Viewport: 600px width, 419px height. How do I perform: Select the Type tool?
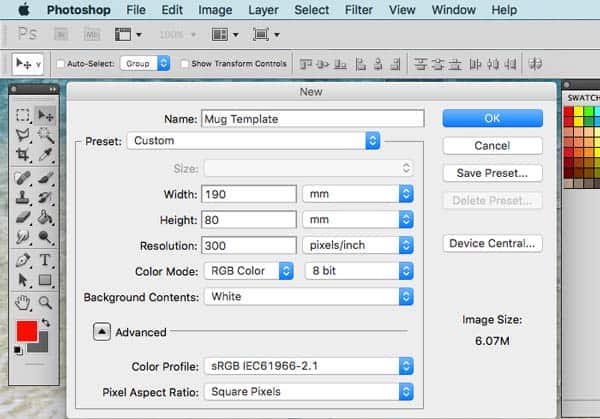[45, 260]
